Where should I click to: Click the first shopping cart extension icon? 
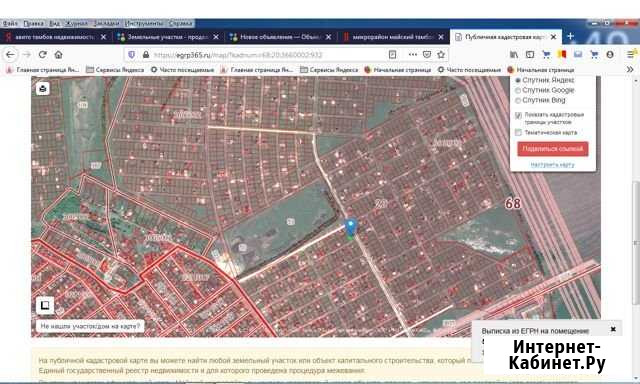click(546, 54)
